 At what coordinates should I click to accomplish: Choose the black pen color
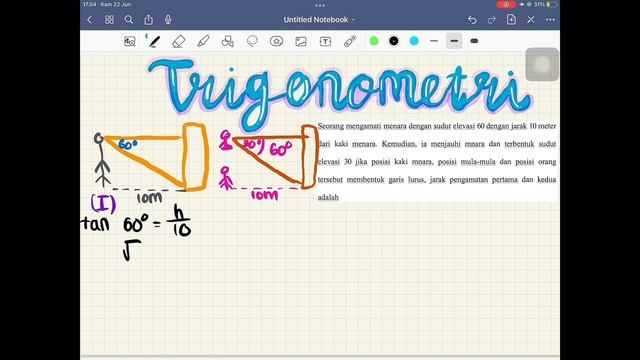[394, 41]
